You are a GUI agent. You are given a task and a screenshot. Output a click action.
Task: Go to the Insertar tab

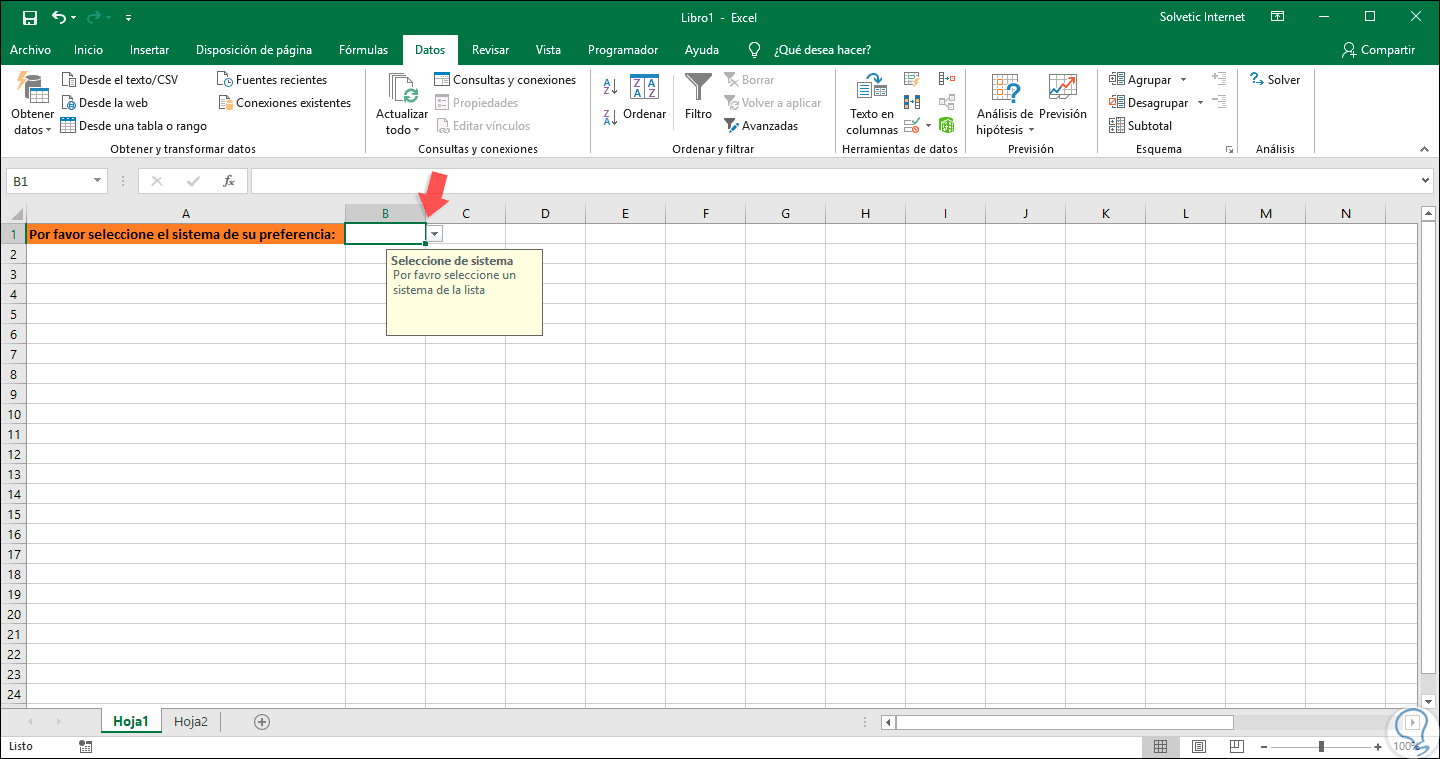point(150,50)
